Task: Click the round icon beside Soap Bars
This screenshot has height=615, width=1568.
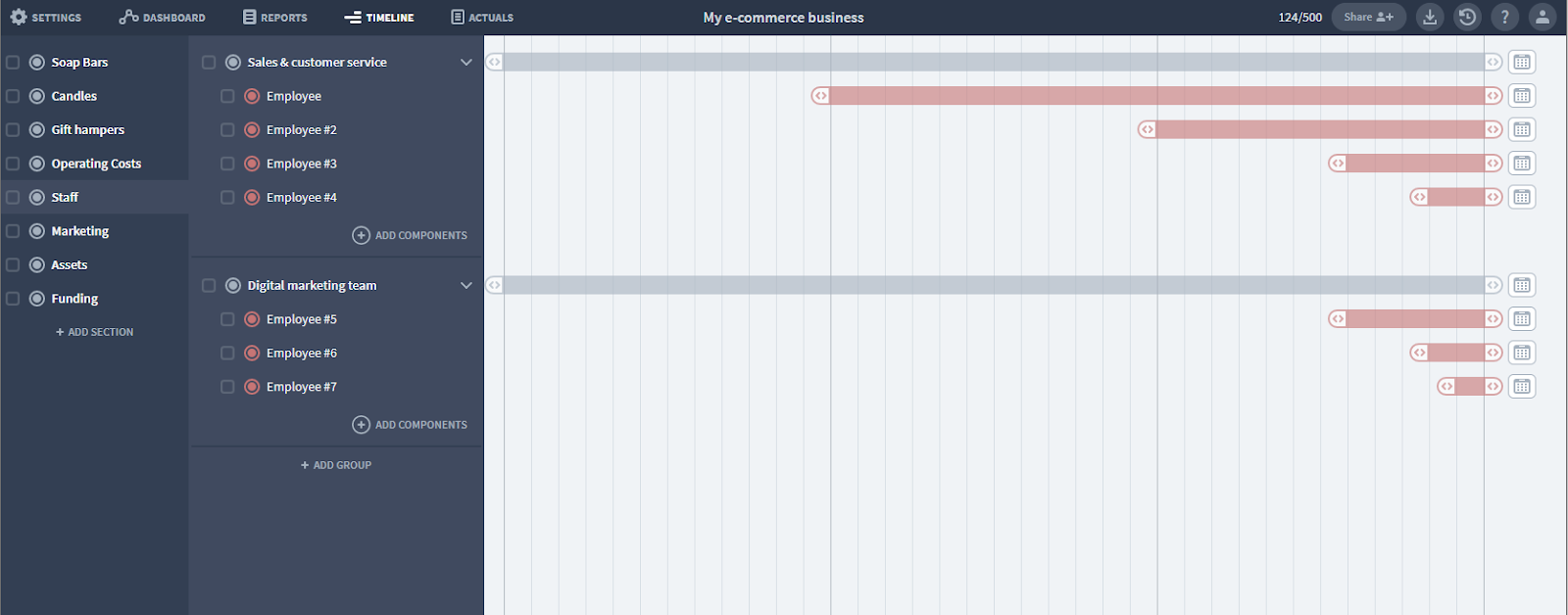Action: tap(37, 62)
